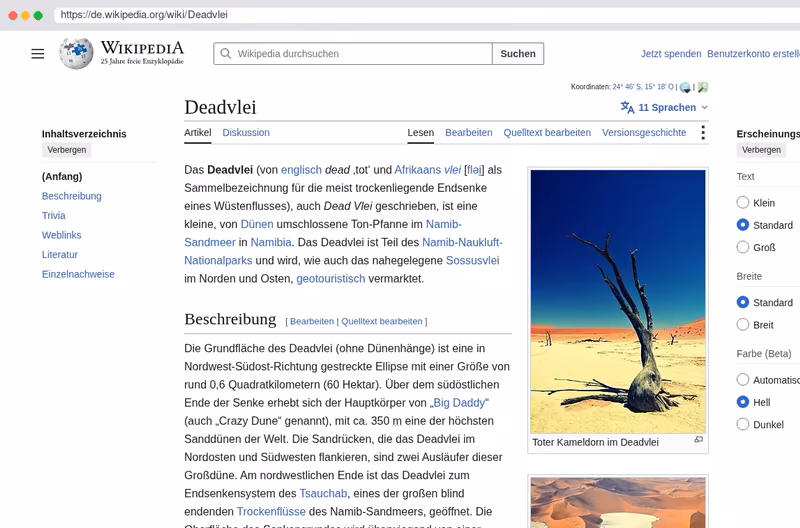Select the Klein text size option

[743, 203]
